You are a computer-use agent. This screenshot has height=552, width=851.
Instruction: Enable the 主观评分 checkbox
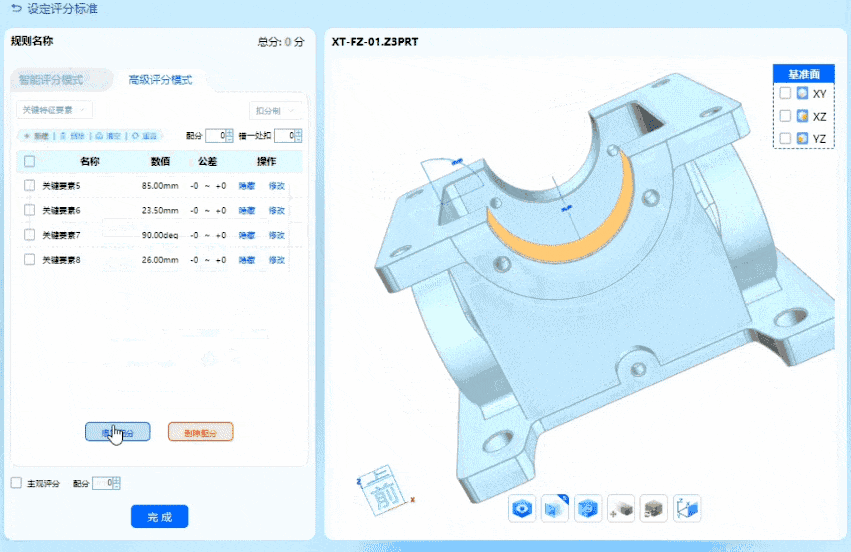pyautogui.click(x=17, y=483)
